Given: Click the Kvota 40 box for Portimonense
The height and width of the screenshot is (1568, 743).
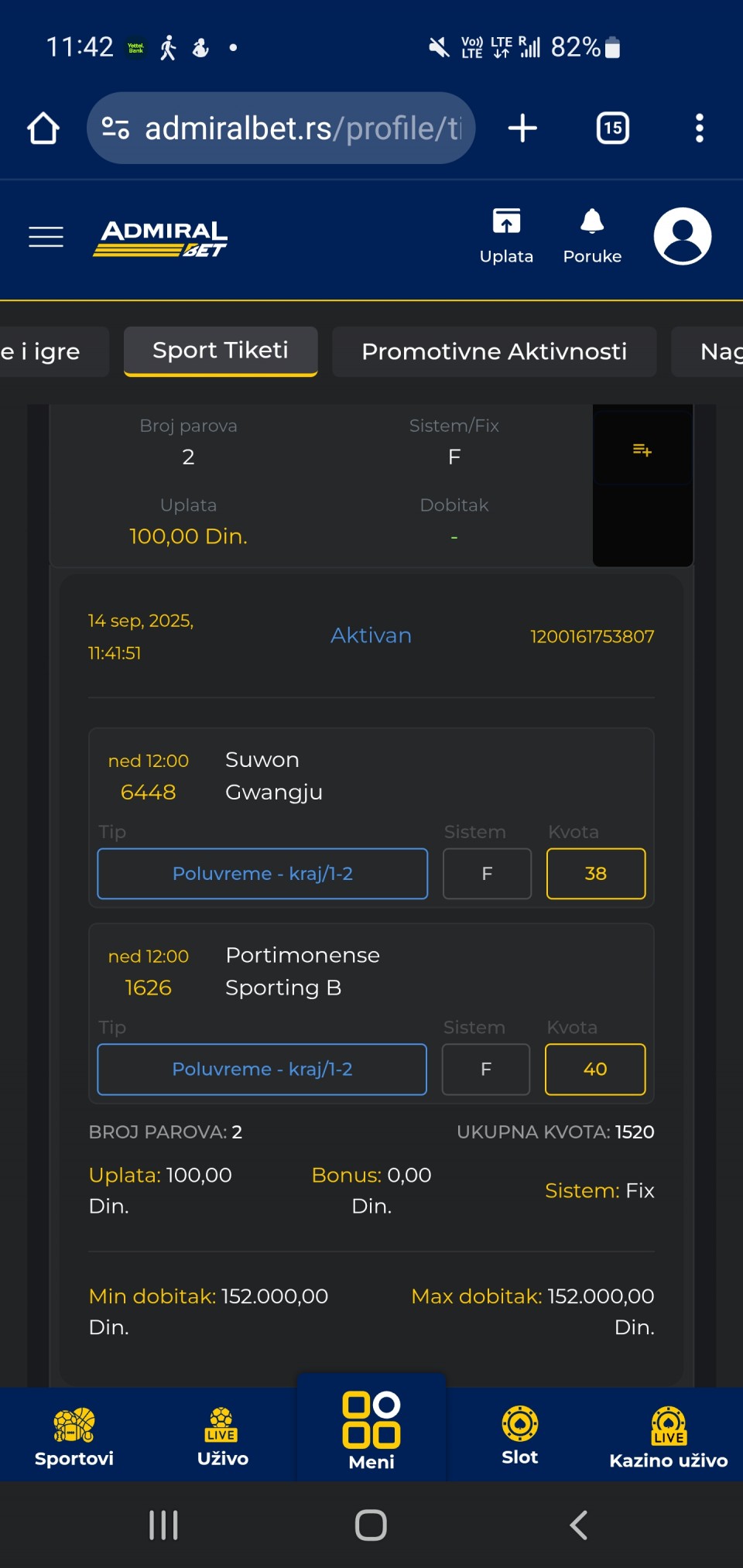Looking at the screenshot, I should click(595, 1070).
